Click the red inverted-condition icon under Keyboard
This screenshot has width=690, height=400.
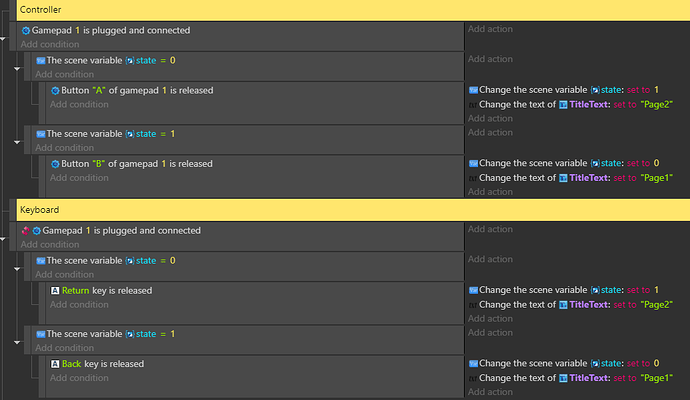[25, 231]
